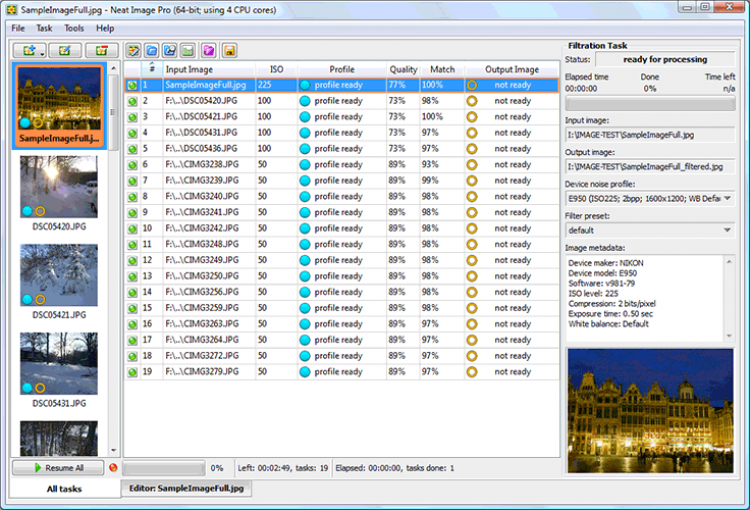This screenshot has height=510, width=750.
Task: Click the Edit task toolbar button
Action: coord(65,50)
